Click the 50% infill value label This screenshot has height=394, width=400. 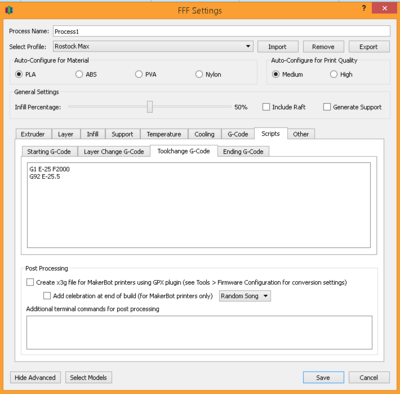241,107
